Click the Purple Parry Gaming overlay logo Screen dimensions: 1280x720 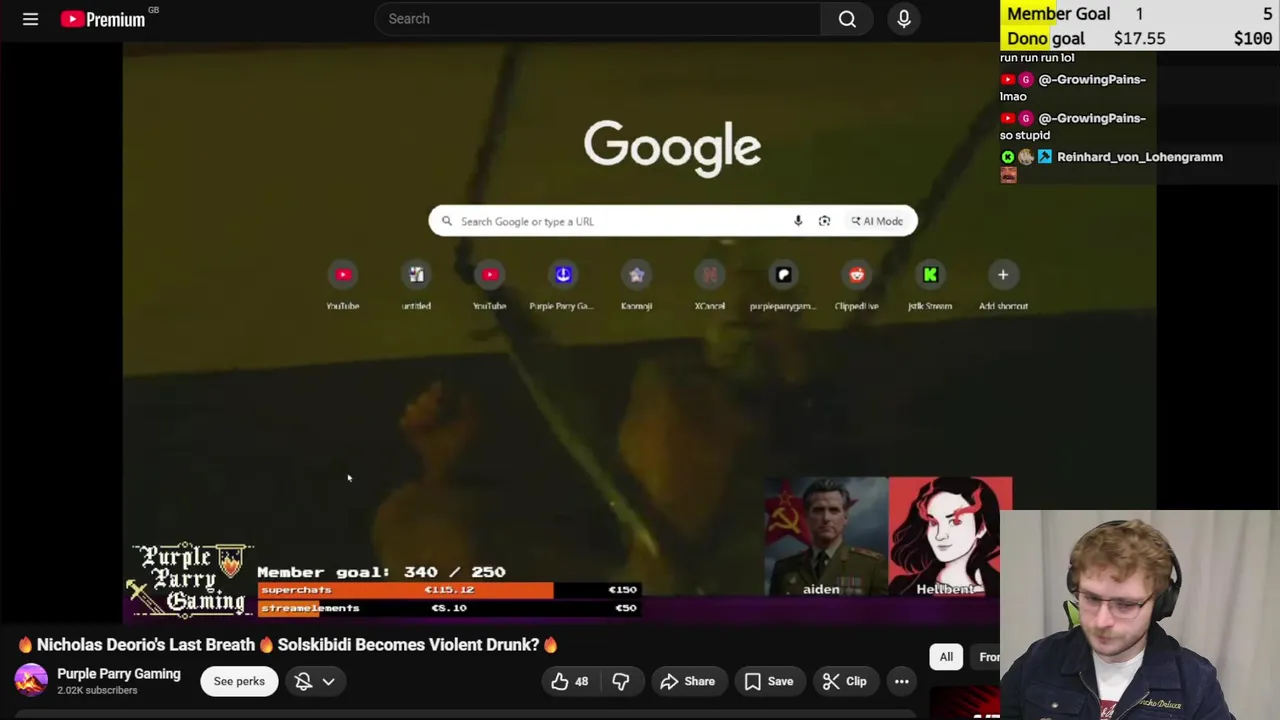click(x=190, y=579)
